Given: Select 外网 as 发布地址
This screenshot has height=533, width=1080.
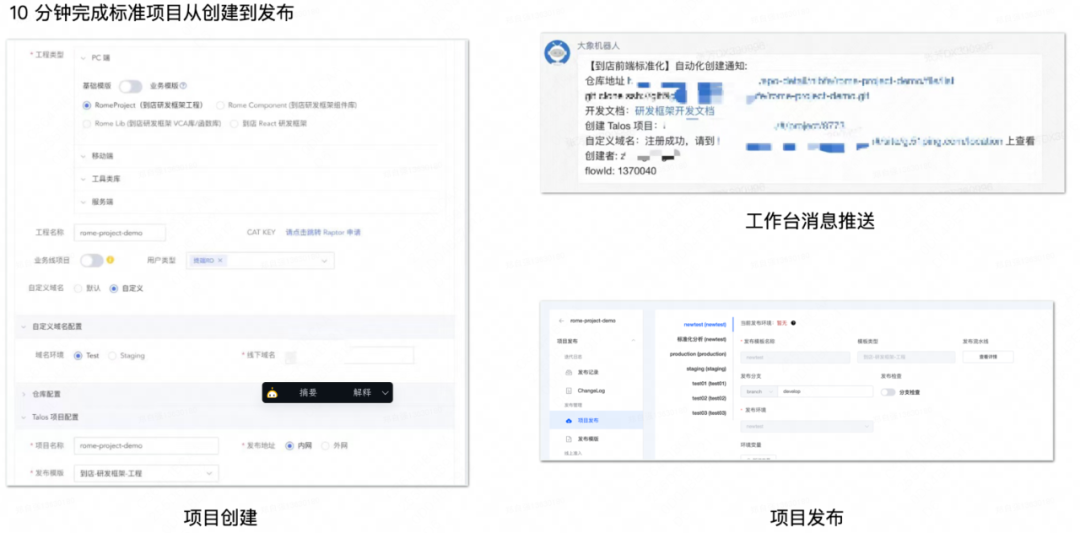Looking at the screenshot, I should [325, 446].
